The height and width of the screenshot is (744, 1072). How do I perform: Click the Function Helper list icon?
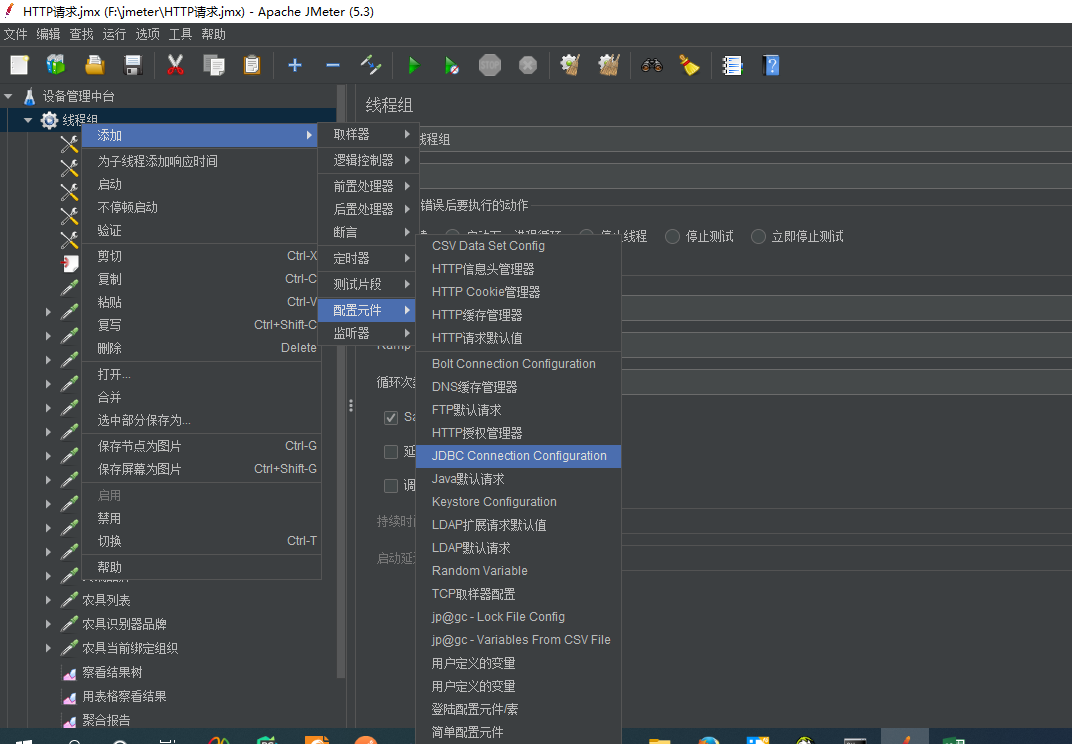pyautogui.click(x=732, y=66)
